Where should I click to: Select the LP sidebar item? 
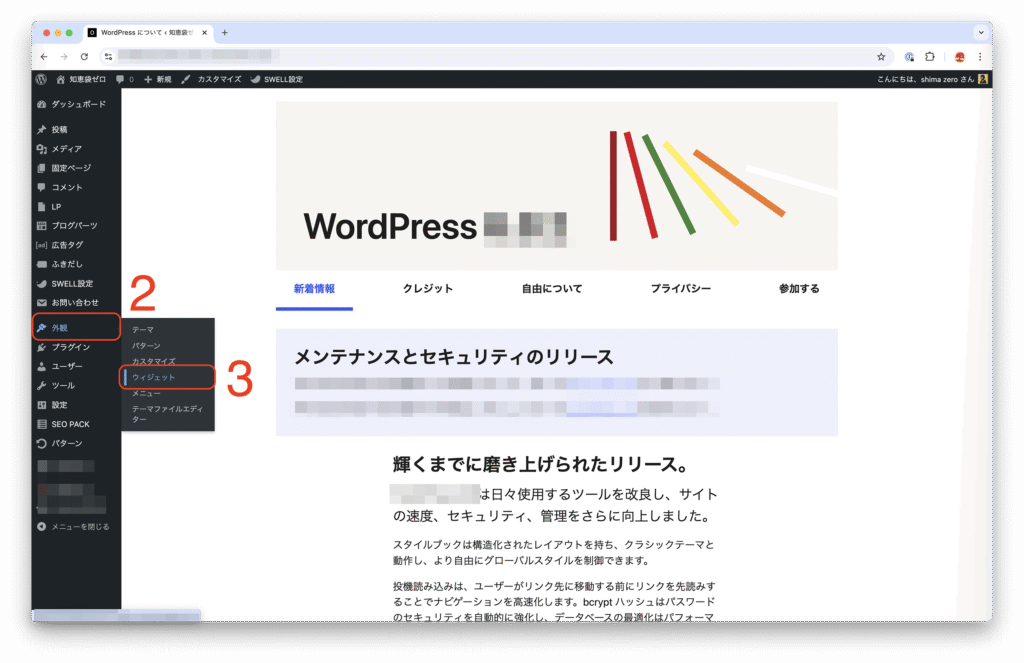coord(76,206)
